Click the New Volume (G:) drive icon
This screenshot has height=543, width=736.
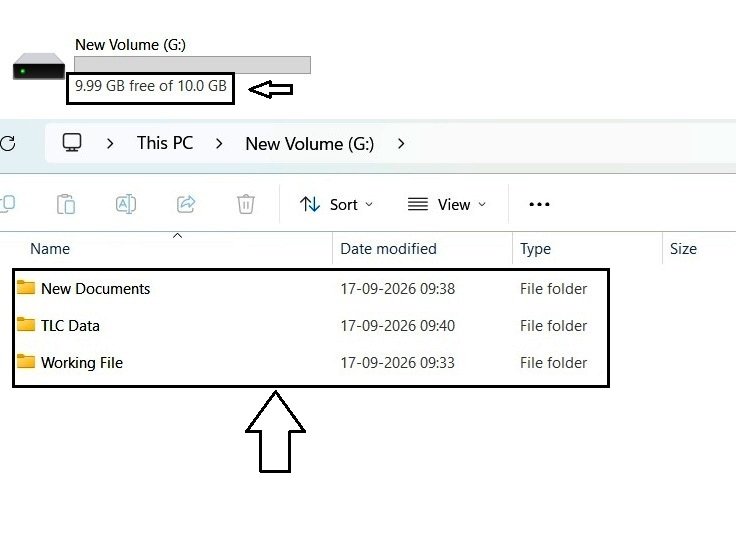[38, 66]
